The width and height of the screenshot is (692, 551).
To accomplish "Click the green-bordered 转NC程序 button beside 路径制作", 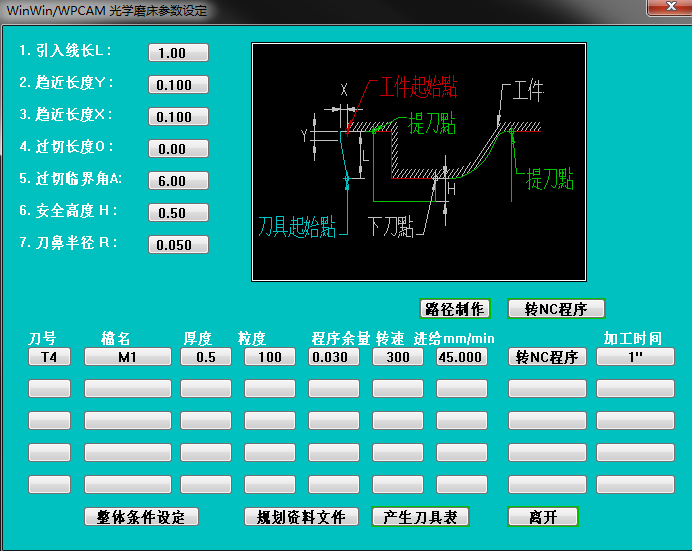I will coord(556,309).
